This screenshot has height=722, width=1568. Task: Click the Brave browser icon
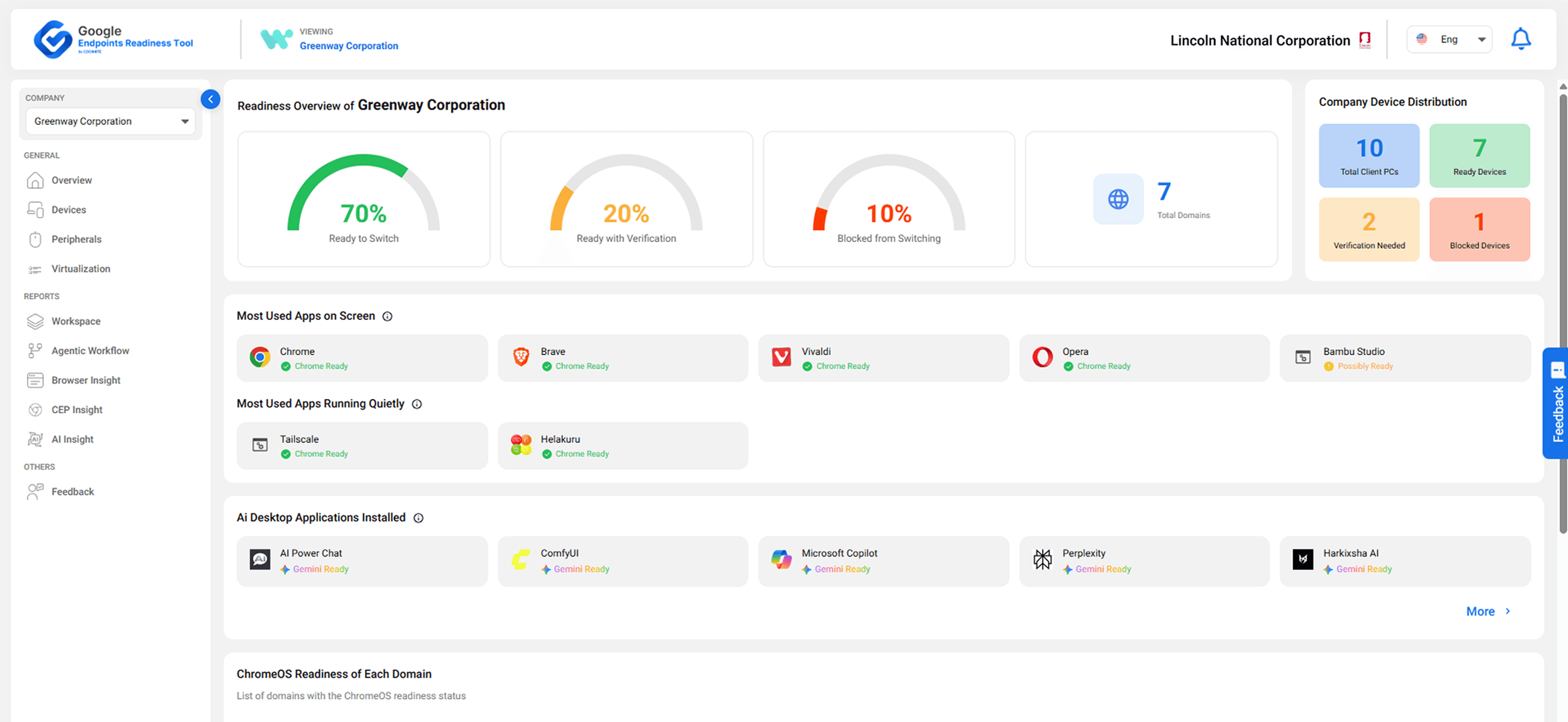click(521, 357)
